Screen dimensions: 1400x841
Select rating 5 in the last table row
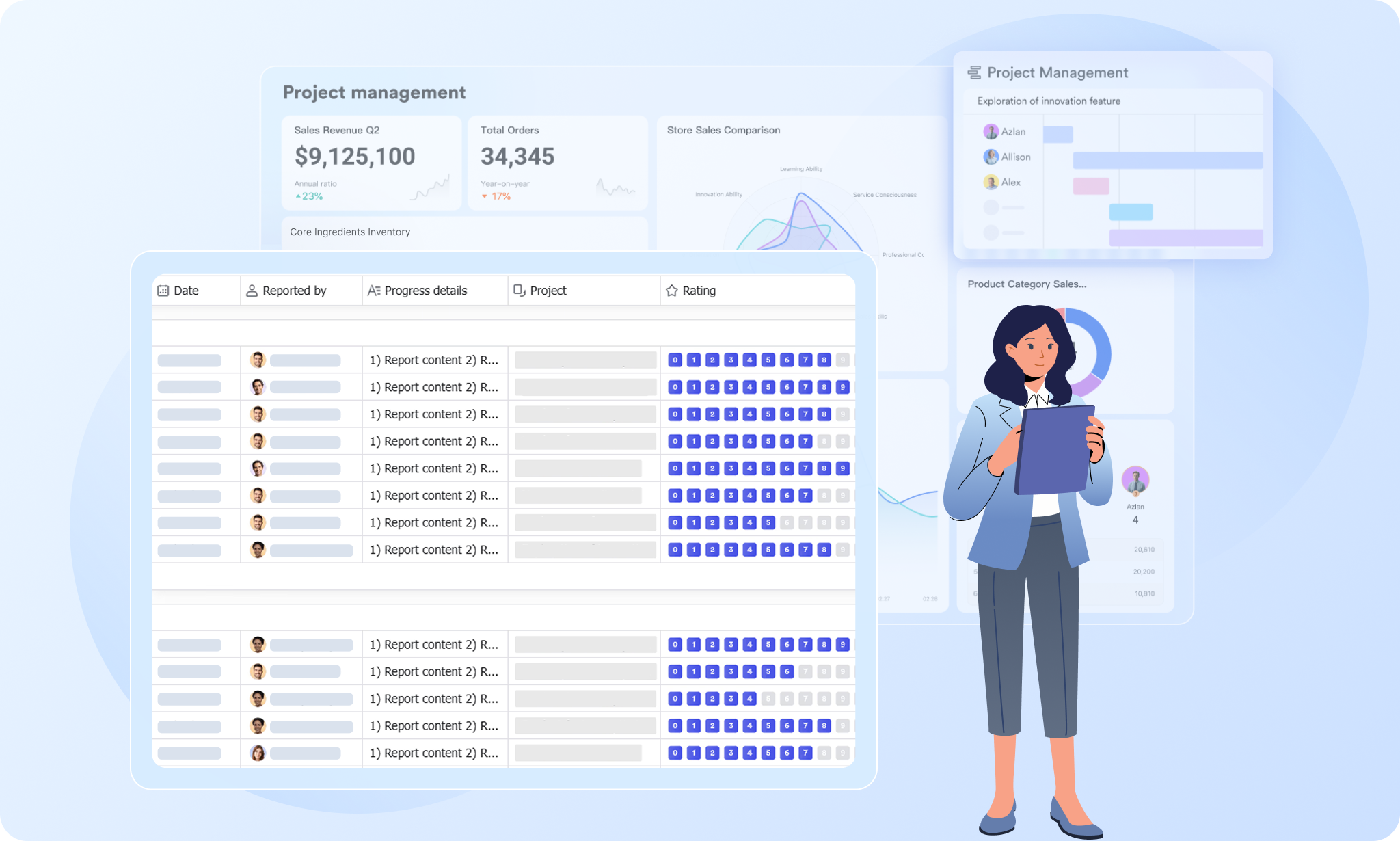pos(768,753)
